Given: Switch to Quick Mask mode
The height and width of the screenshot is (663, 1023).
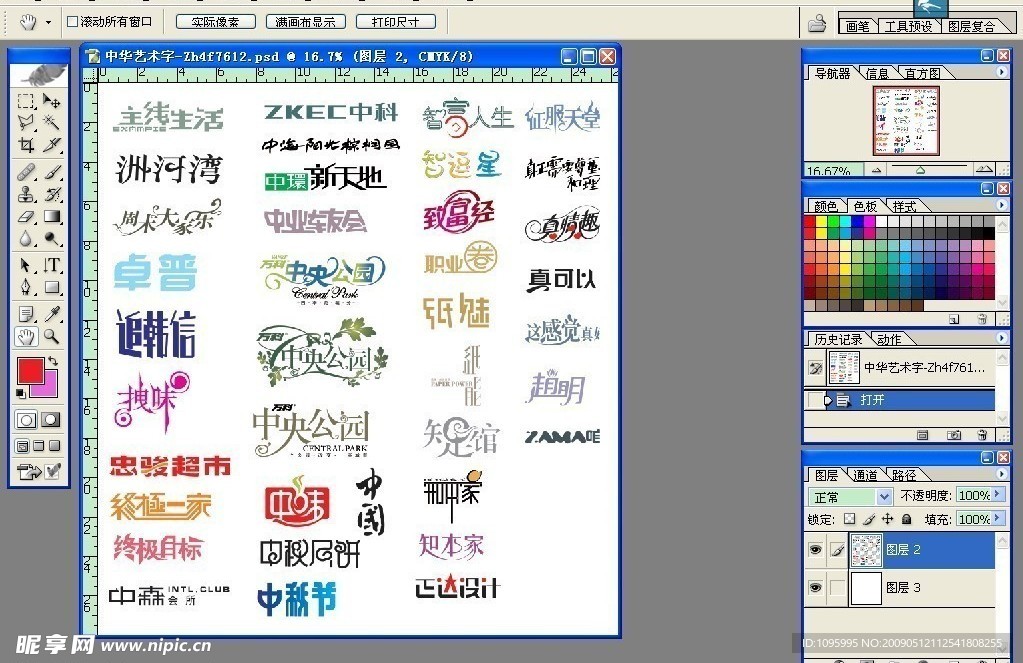Looking at the screenshot, I should (x=51, y=420).
